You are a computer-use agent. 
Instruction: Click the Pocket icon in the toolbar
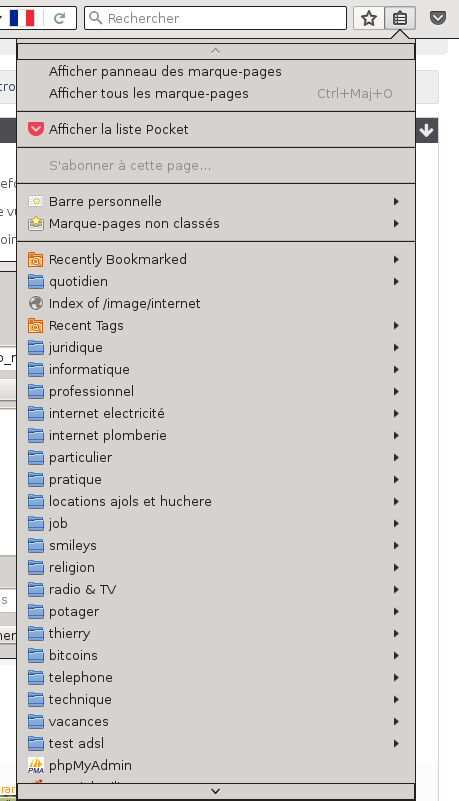click(x=438, y=18)
